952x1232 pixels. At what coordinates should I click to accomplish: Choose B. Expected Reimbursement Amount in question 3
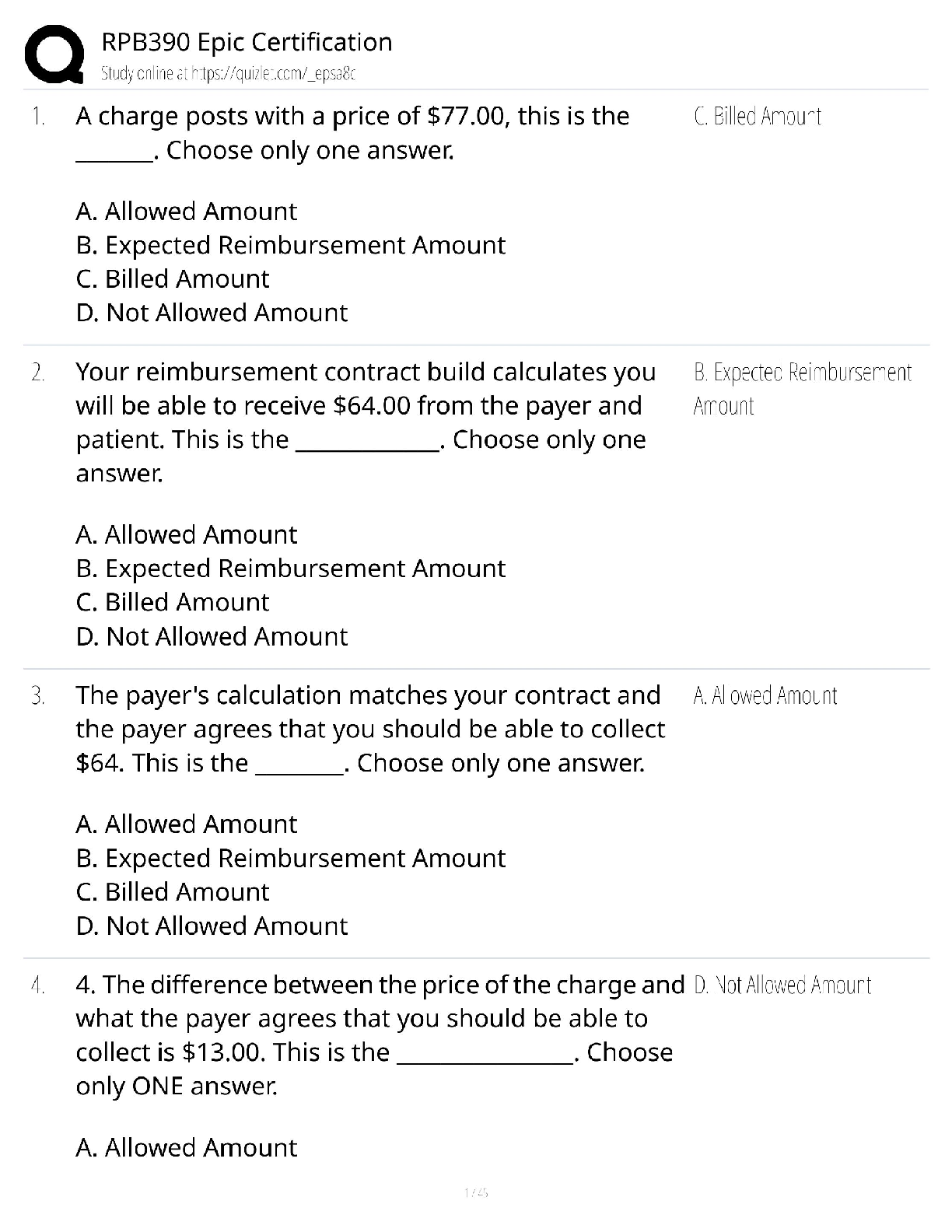coord(291,858)
